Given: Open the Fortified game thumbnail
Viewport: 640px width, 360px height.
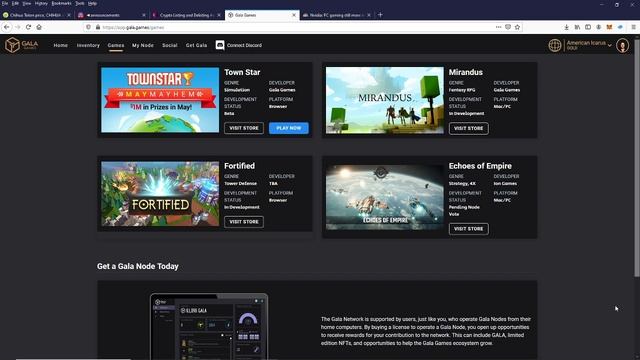Looking at the screenshot, I should pos(160,194).
